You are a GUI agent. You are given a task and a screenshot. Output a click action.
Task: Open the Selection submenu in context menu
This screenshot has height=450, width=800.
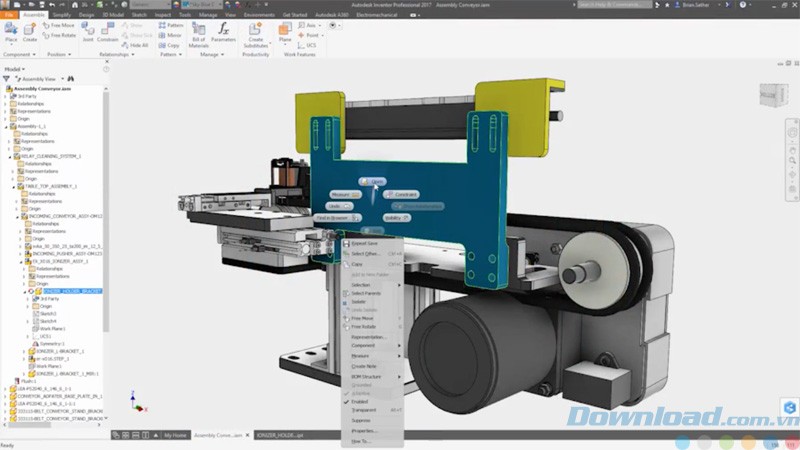click(x=362, y=285)
